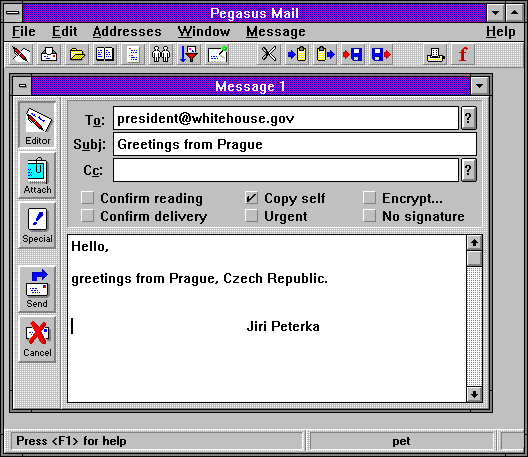The height and width of the screenshot is (457, 528).
Task: Click the Attach sidebar icon
Action: [x=37, y=175]
